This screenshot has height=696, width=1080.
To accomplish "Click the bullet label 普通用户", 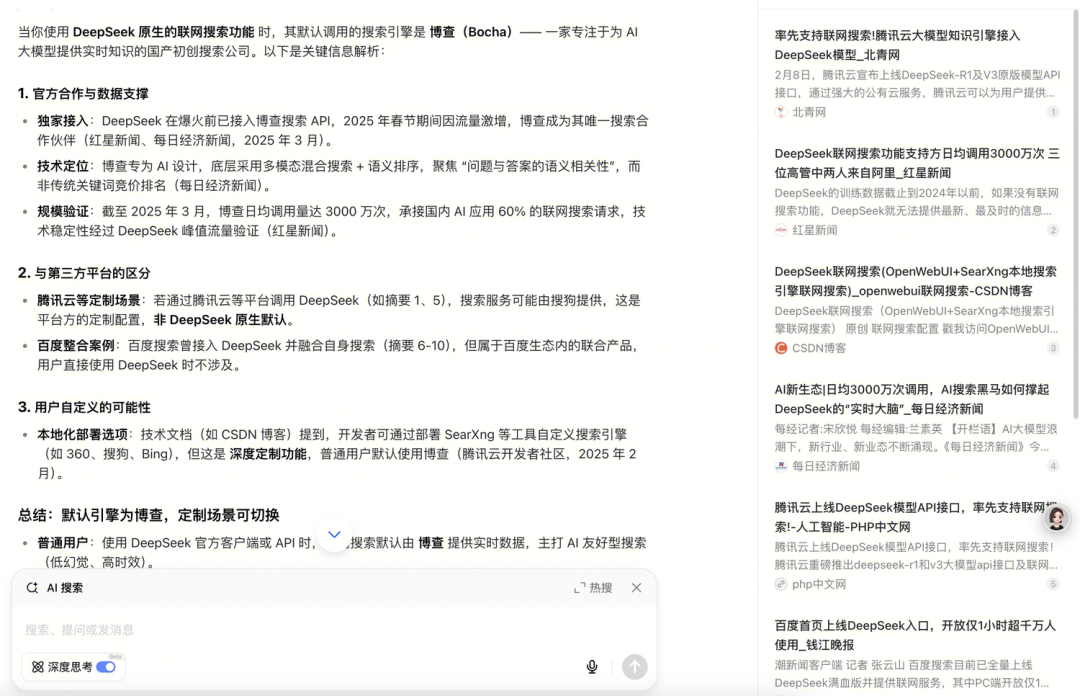I will [x=63, y=543].
